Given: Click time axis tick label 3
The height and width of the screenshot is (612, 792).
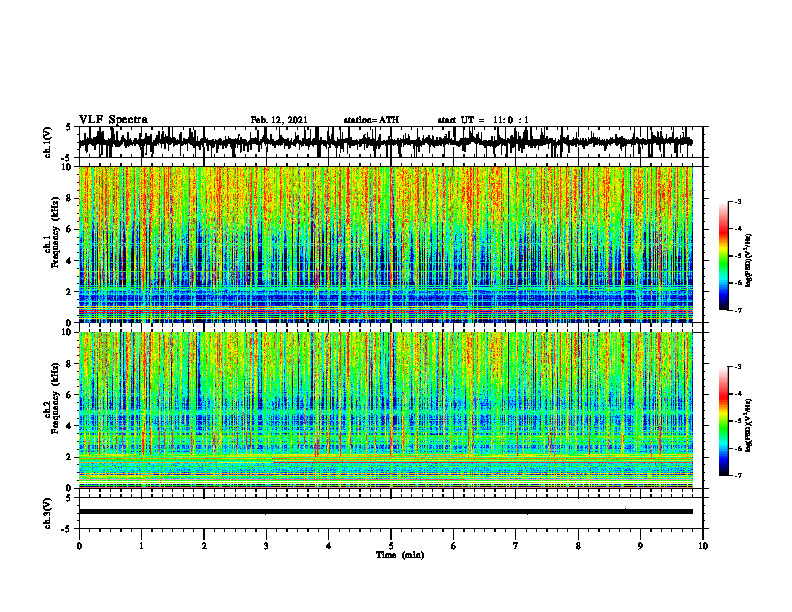Looking at the screenshot, I should coord(266,546).
